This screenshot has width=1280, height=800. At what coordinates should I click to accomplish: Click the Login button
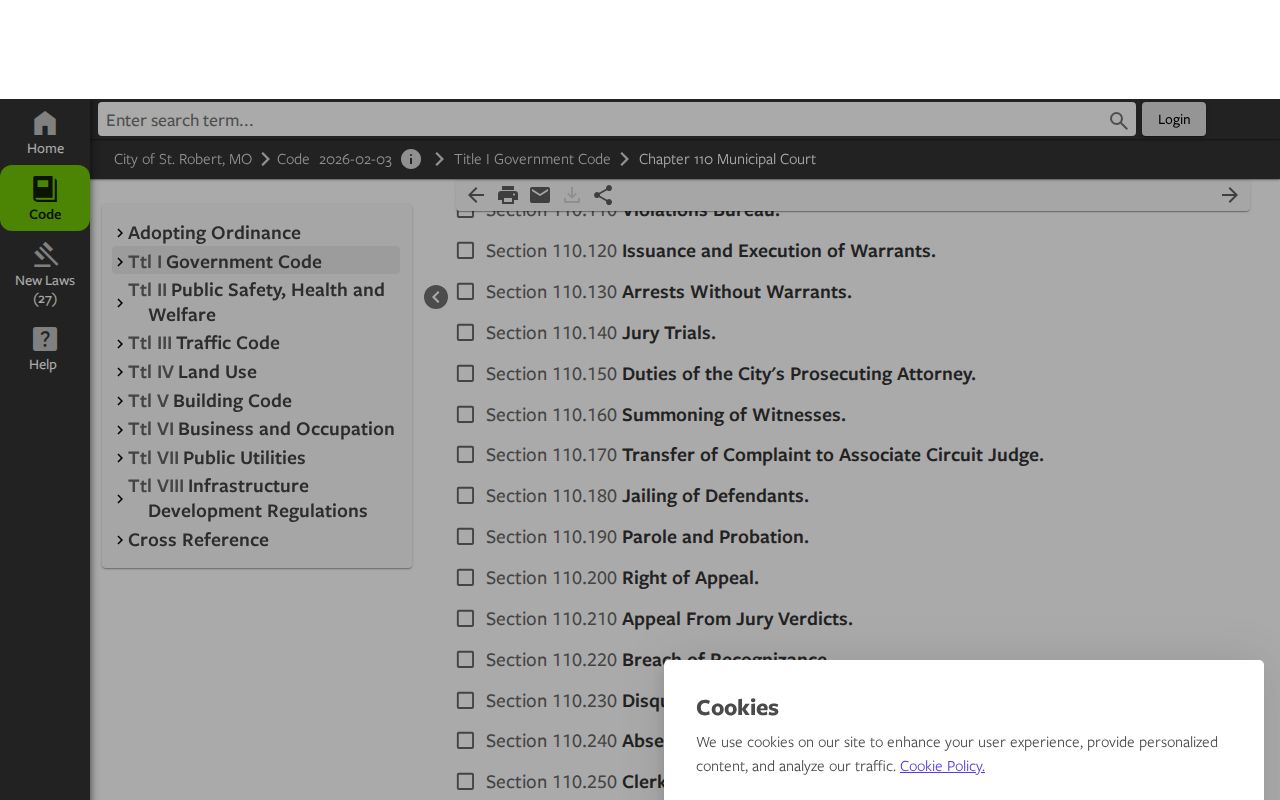coord(1174,119)
